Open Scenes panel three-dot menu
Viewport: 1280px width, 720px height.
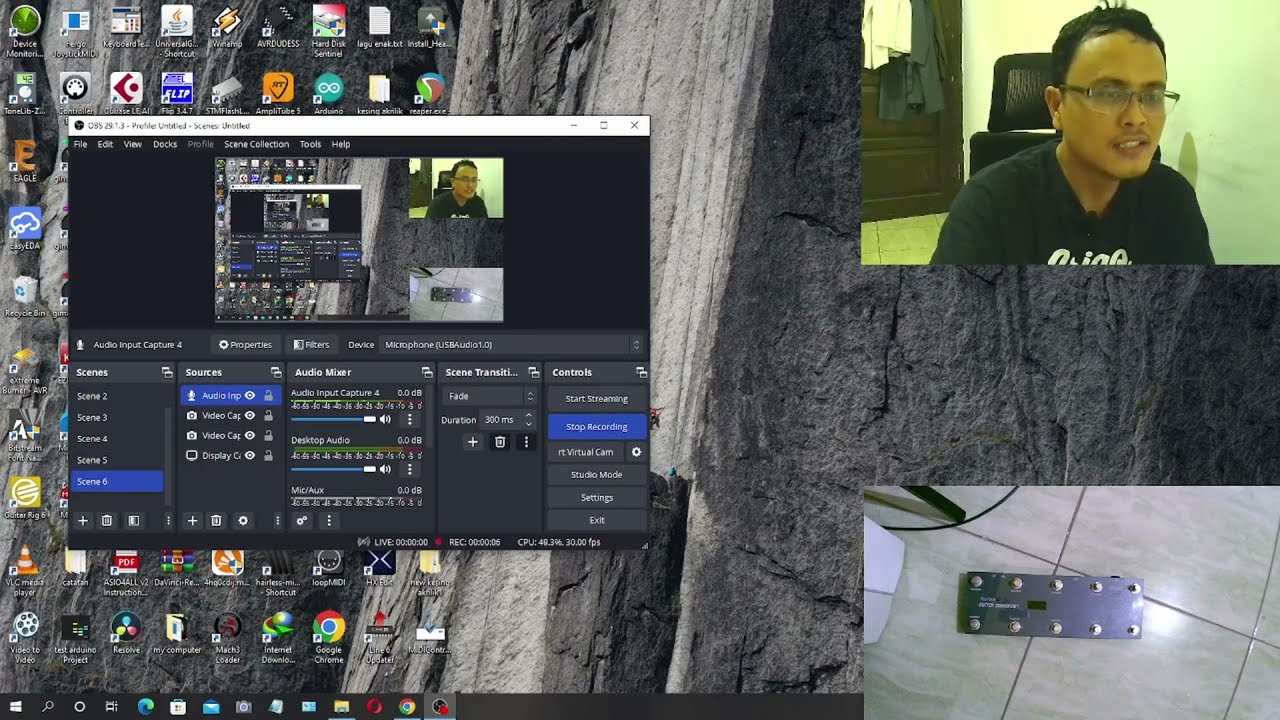(168, 520)
